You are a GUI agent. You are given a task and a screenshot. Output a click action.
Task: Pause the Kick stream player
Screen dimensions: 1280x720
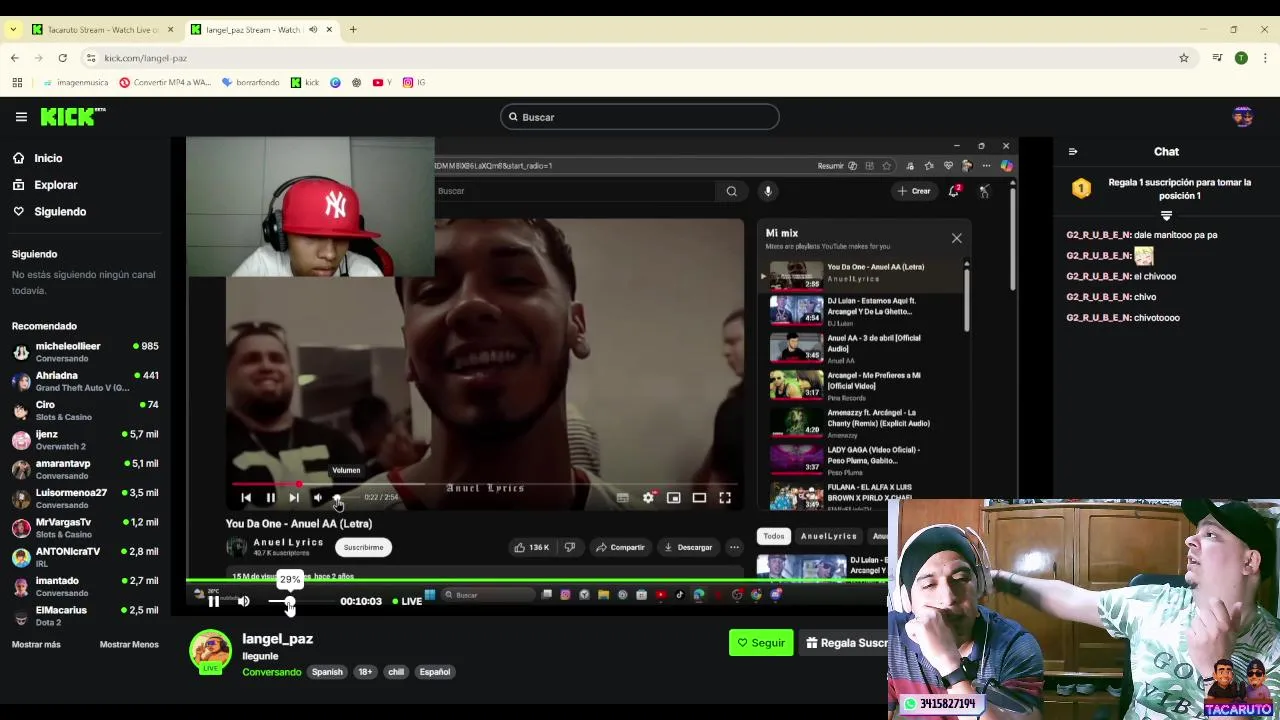(x=213, y=601)
